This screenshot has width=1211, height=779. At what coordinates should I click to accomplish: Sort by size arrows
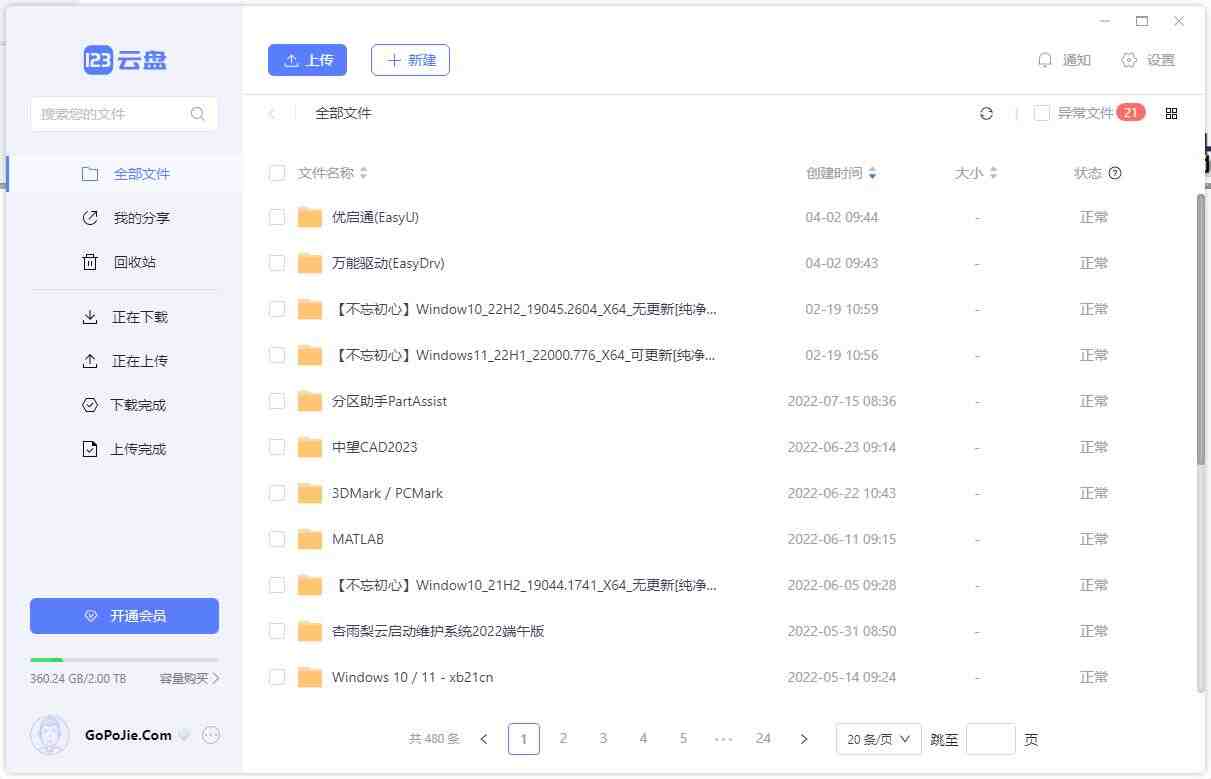[x=993, y=173]
